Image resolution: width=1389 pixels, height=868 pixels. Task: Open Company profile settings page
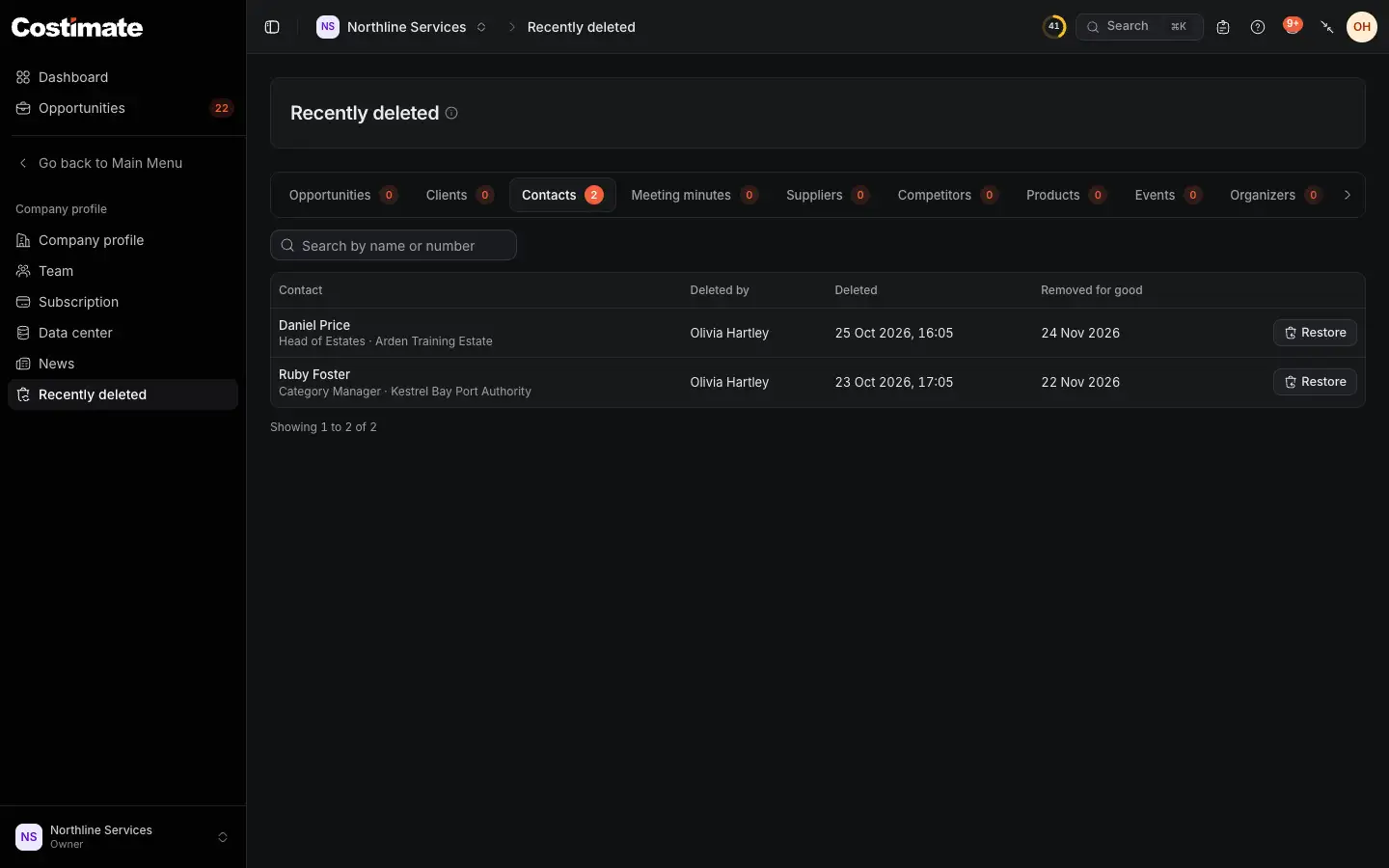click(123, 240)
